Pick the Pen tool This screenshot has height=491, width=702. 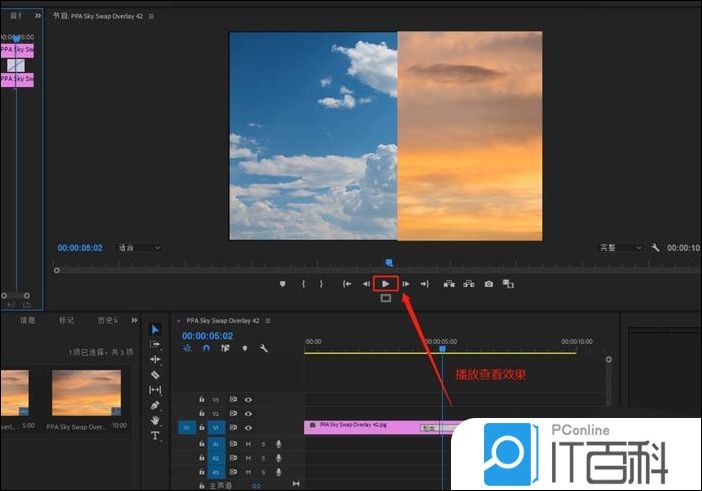[155, 405]
